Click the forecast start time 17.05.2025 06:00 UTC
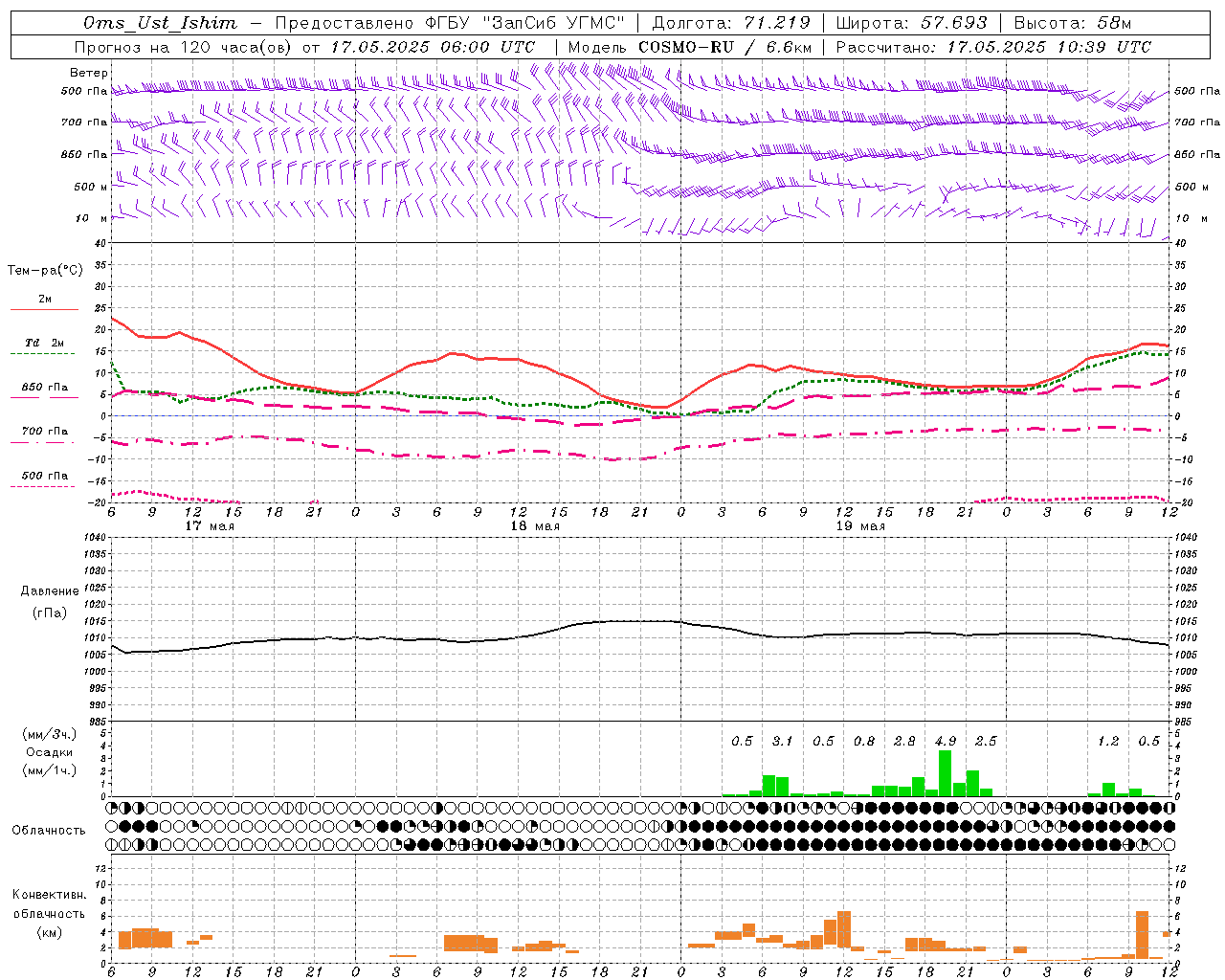1225x980 pixels. pos(433,47)
